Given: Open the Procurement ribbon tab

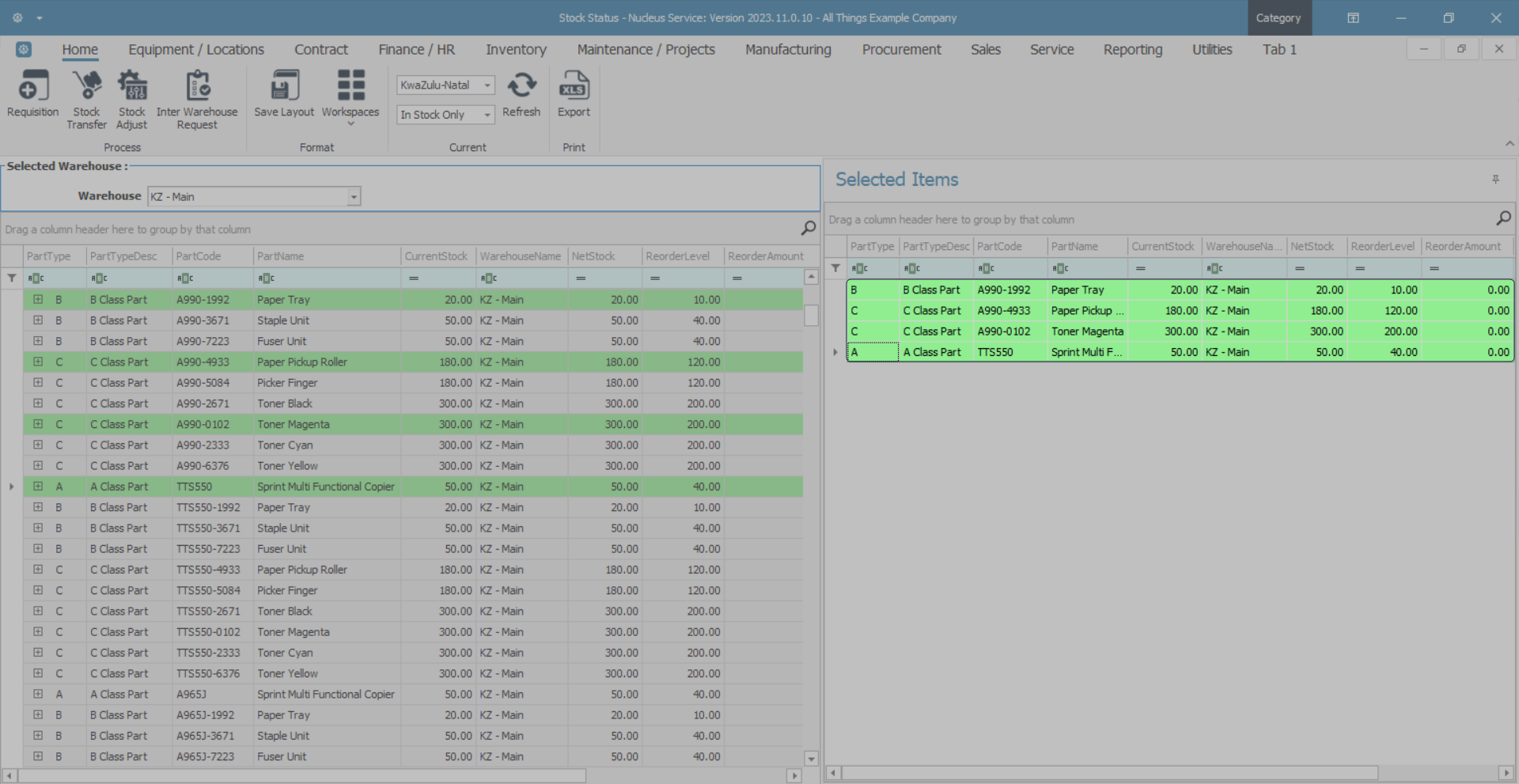Looking at the screenshot, I should [901, 49].
